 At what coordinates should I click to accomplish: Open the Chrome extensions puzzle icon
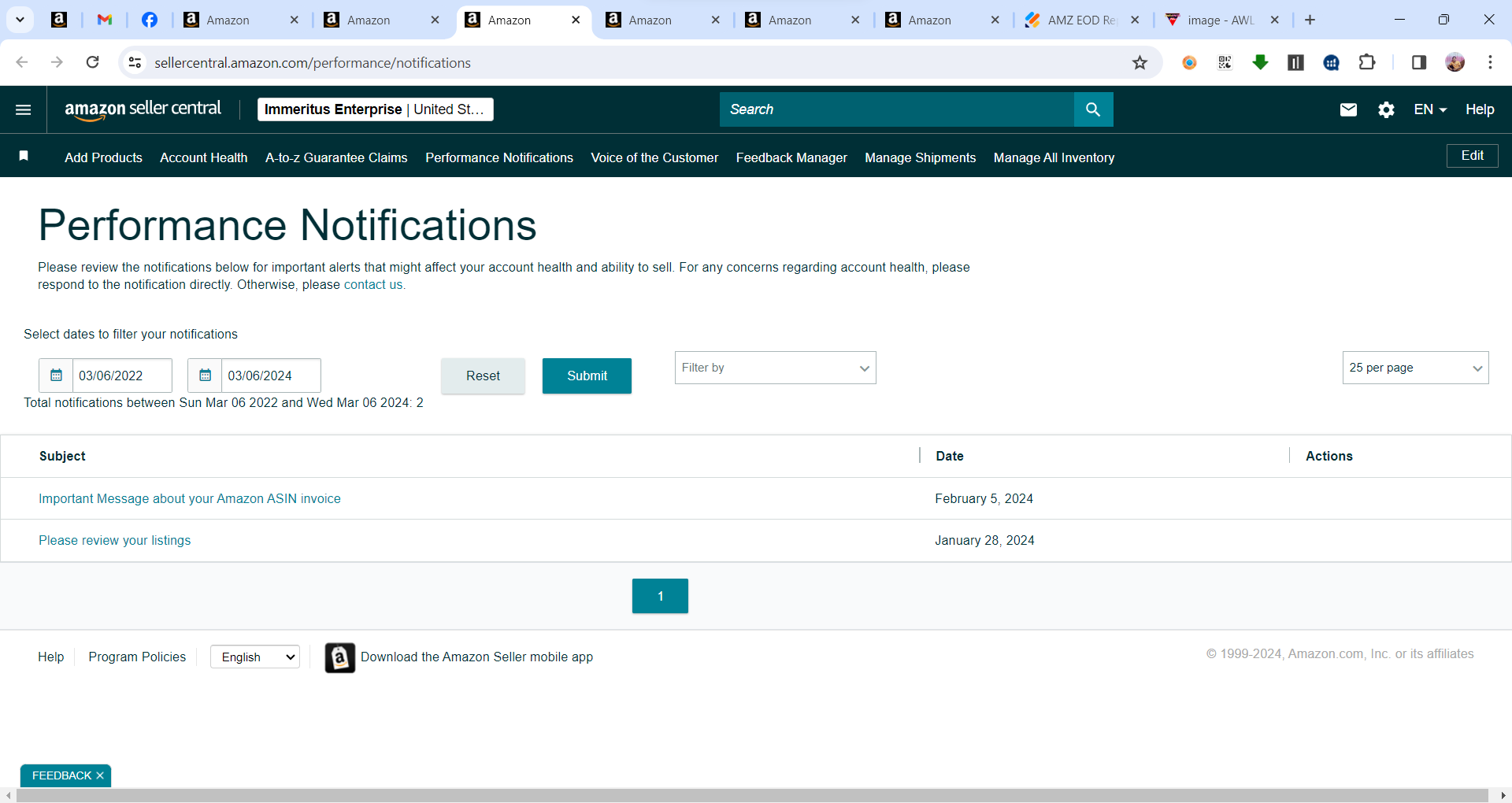(x=1367, y=62)
